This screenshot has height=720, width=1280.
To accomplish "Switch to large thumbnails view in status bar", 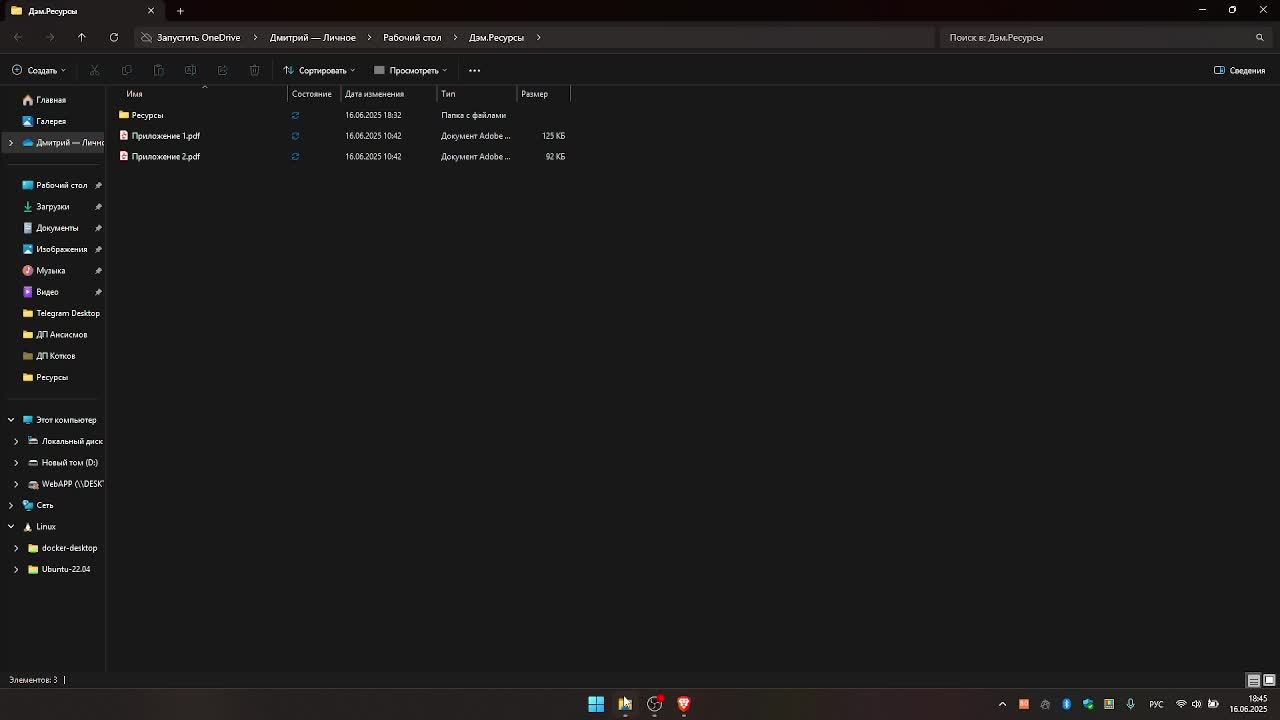I will click(x=1269, y=680).
